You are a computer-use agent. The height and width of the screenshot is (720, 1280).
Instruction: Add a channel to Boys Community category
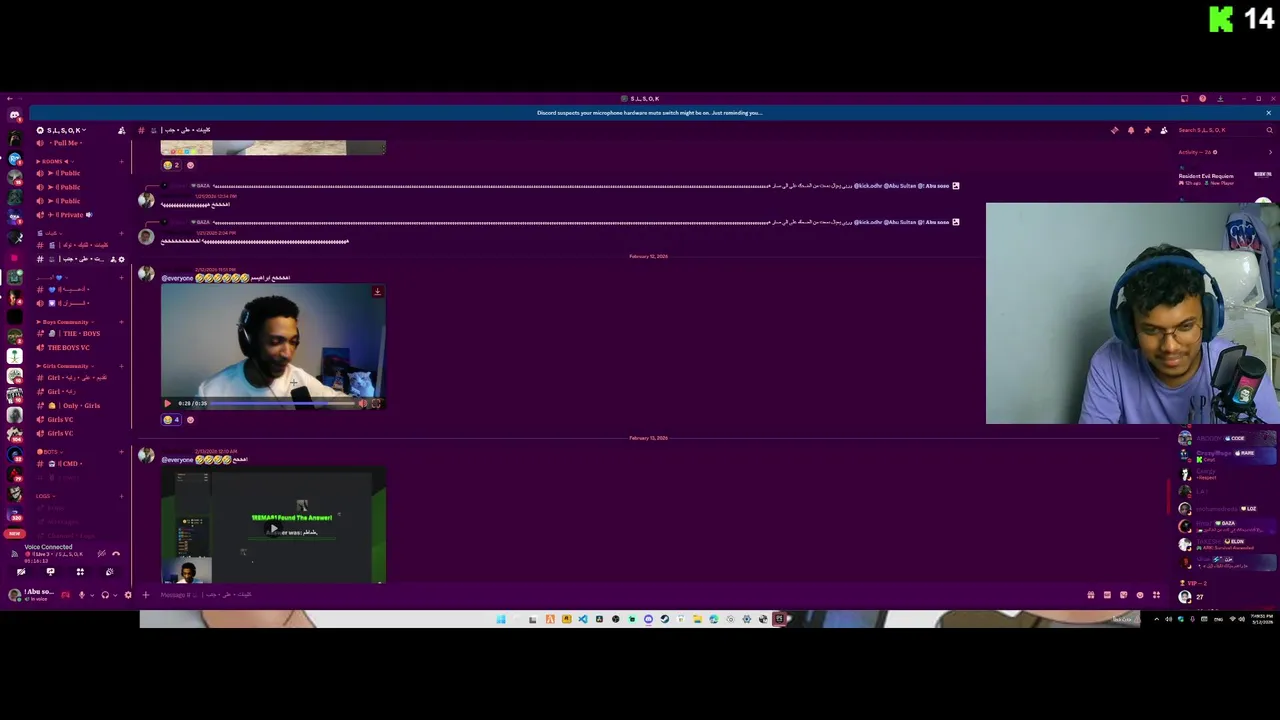122,322
